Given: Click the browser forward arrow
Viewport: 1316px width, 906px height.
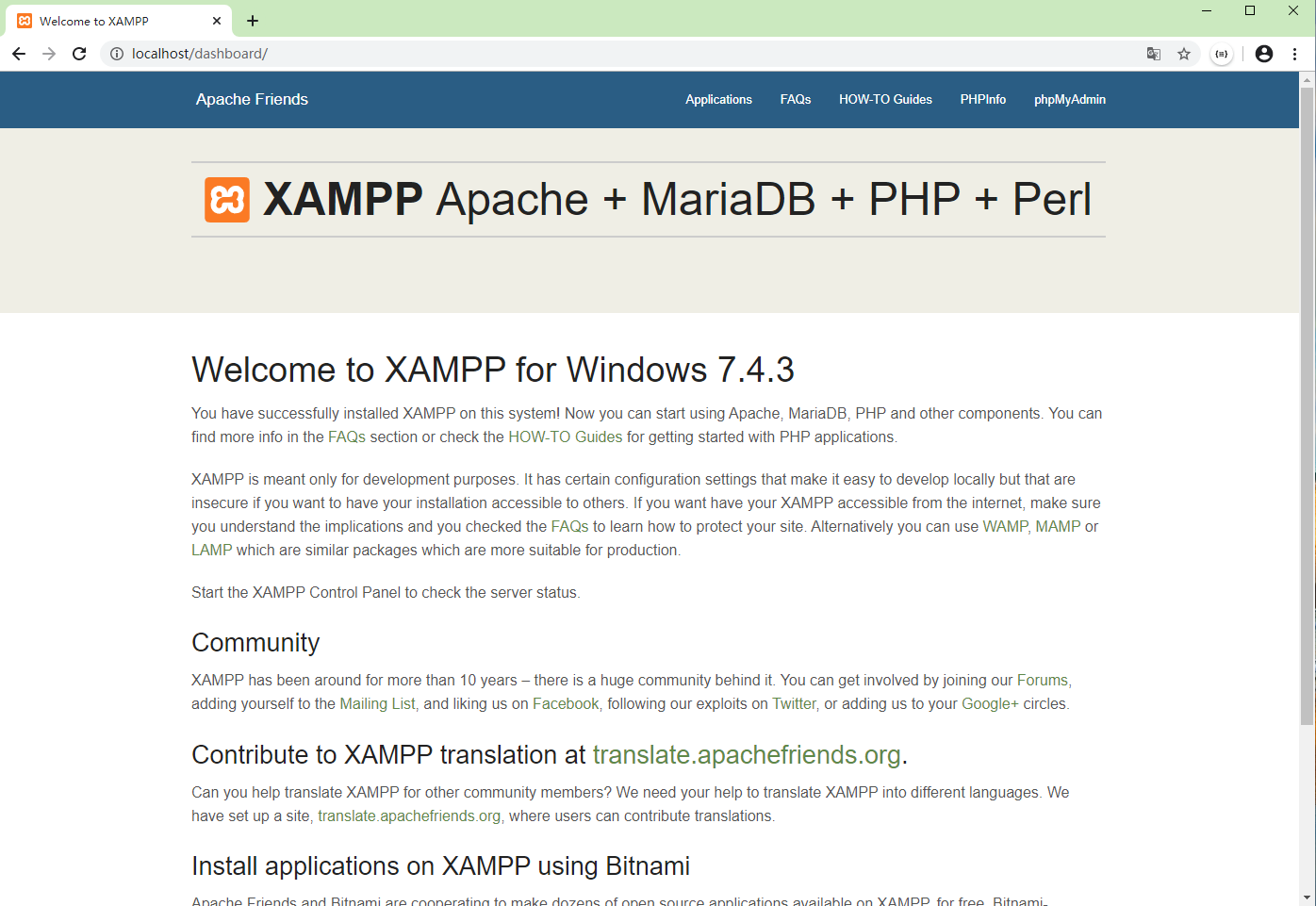Looking at the screenshot, I should coord(49,54).
